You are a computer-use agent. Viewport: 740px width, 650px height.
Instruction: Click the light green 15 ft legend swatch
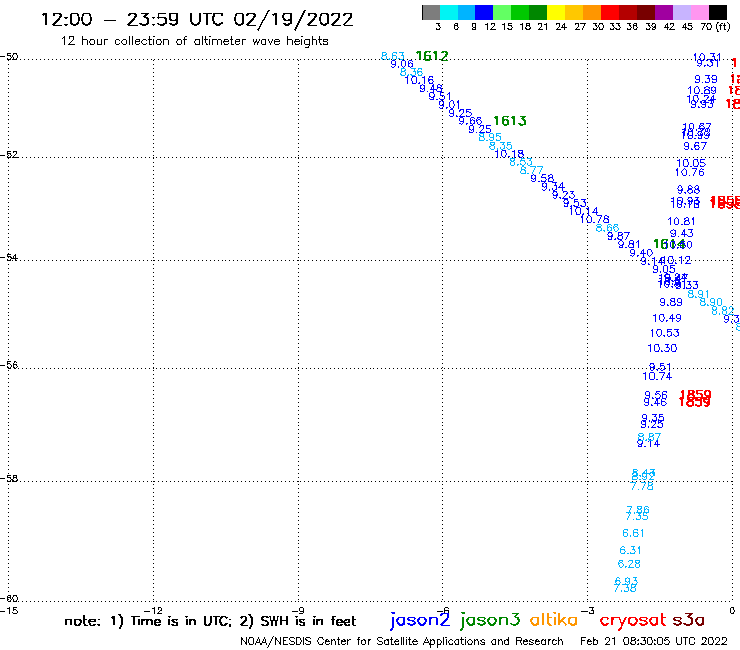[x=503, y=12]
